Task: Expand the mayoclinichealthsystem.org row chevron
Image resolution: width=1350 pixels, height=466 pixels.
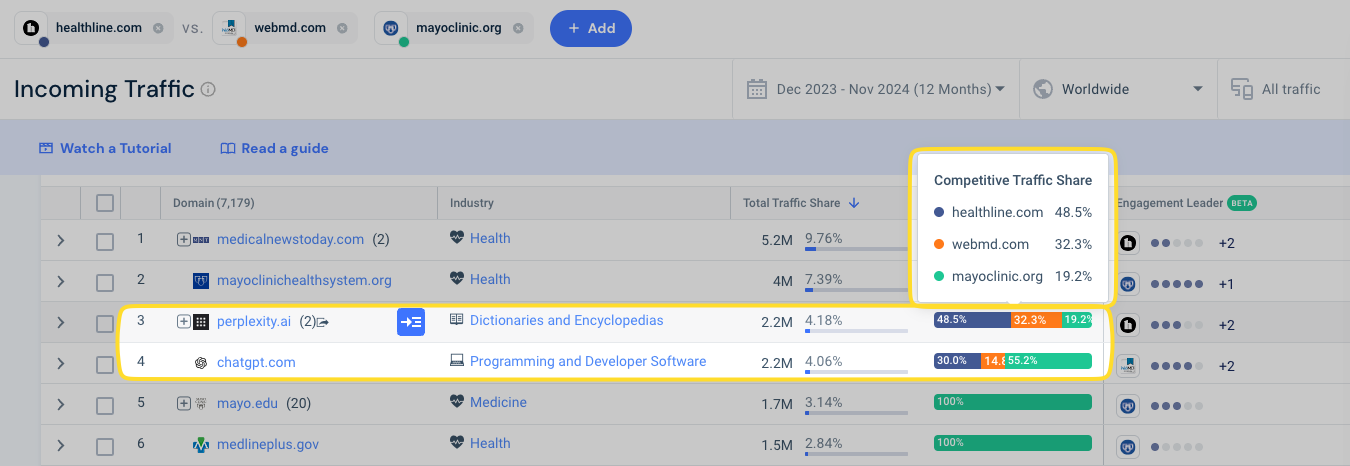Action: tap(60, 281)
